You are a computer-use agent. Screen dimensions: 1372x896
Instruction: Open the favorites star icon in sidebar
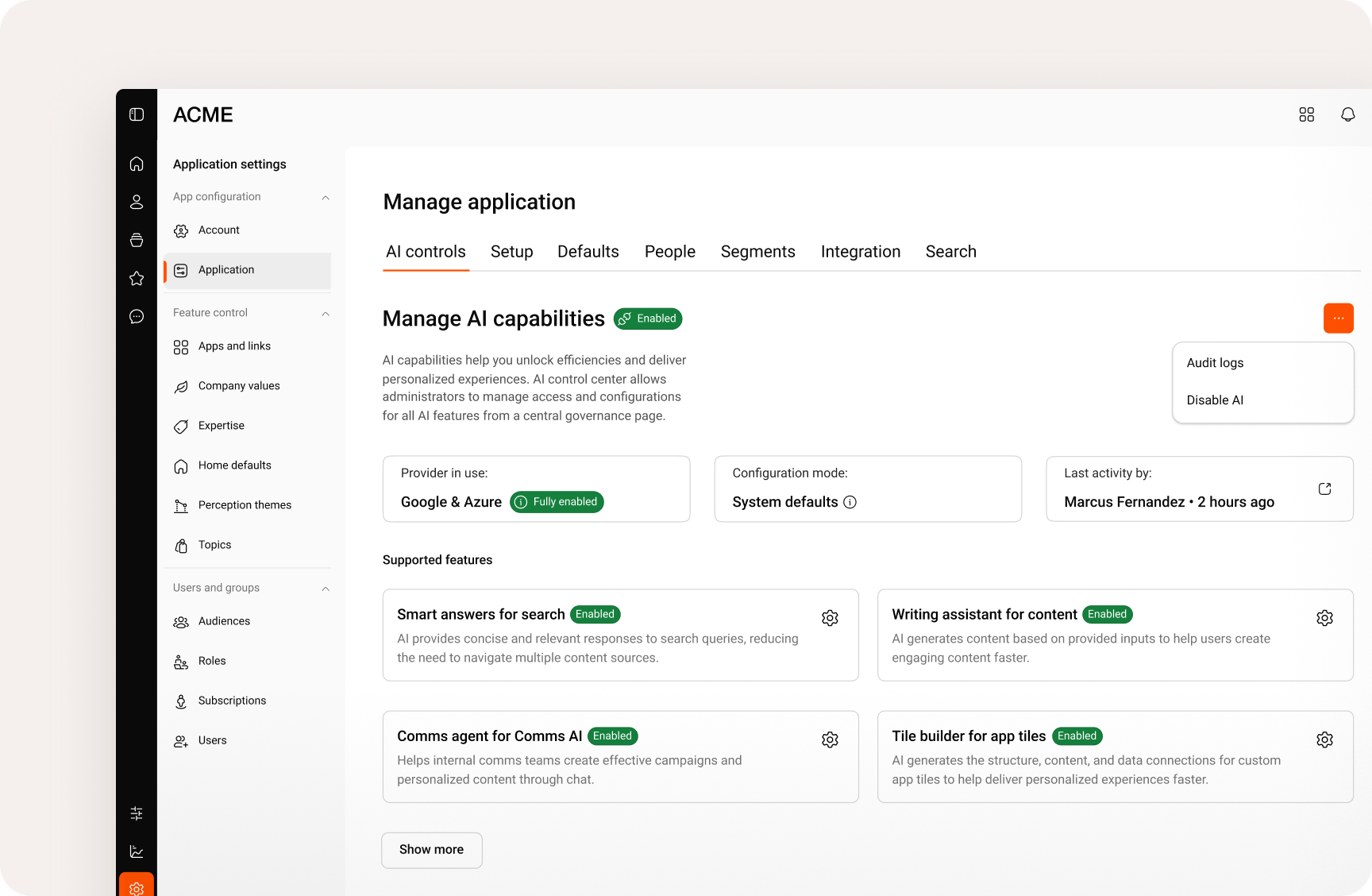tap(137, 278)
